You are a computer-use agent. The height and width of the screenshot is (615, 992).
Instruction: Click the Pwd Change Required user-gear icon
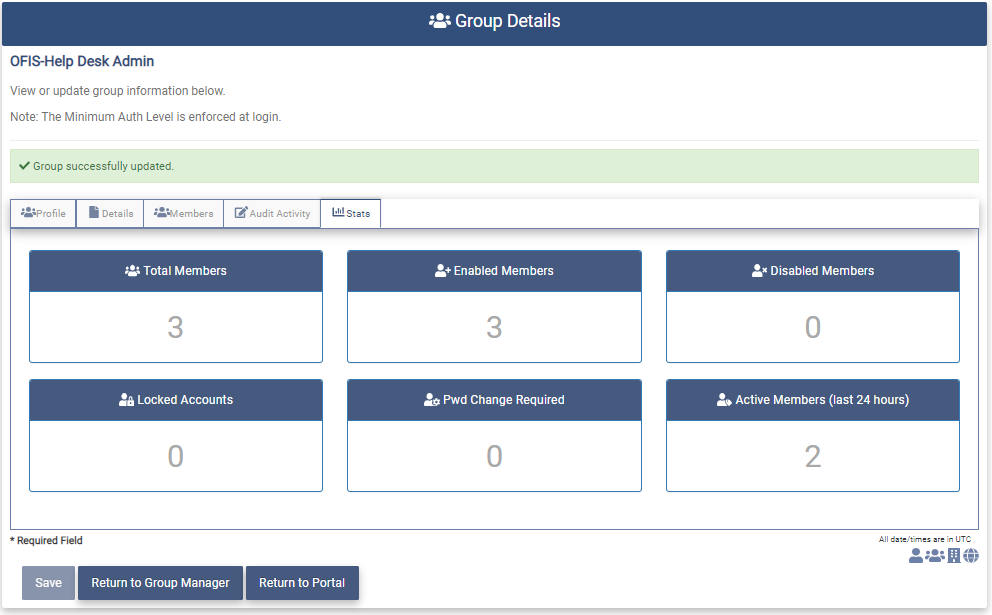[x=431, y=400]
